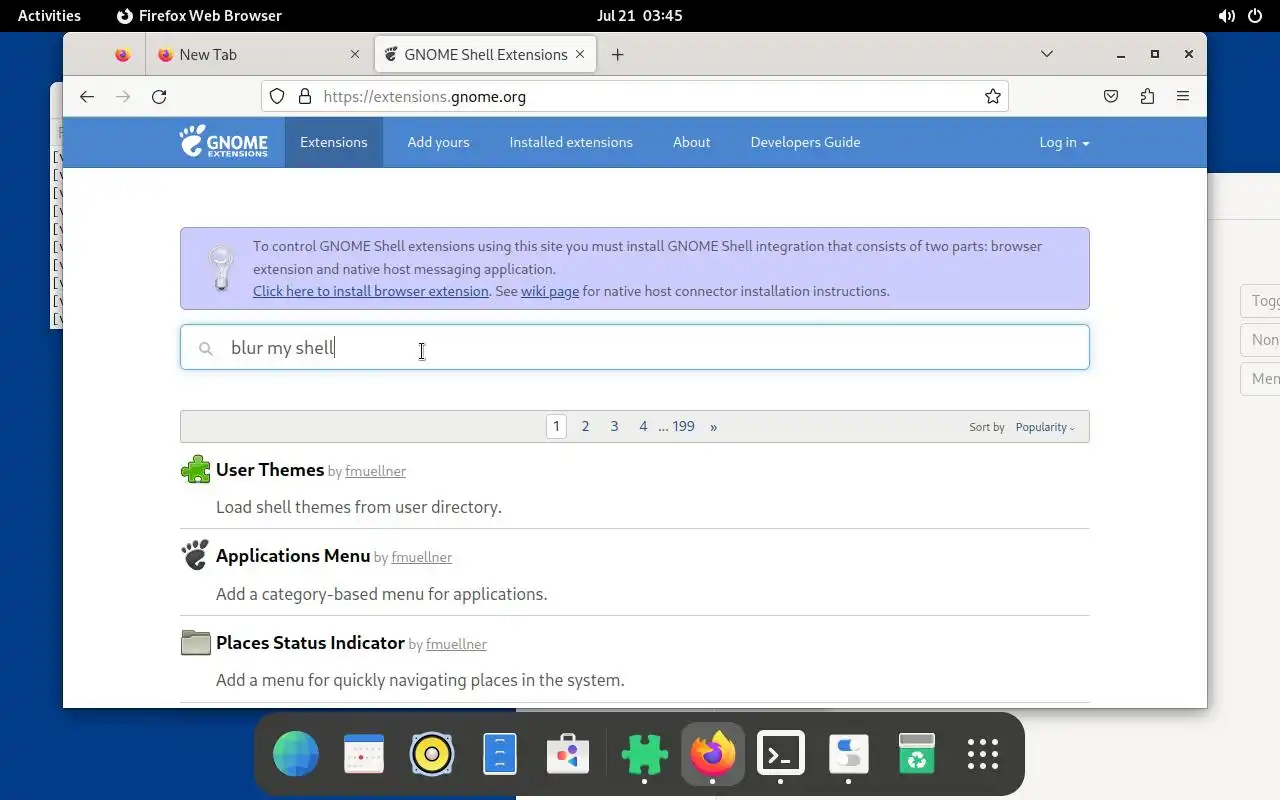Screen dimensions: 1280x800
Task: Open the wiki page link
Action: click(x=550, y=291)
